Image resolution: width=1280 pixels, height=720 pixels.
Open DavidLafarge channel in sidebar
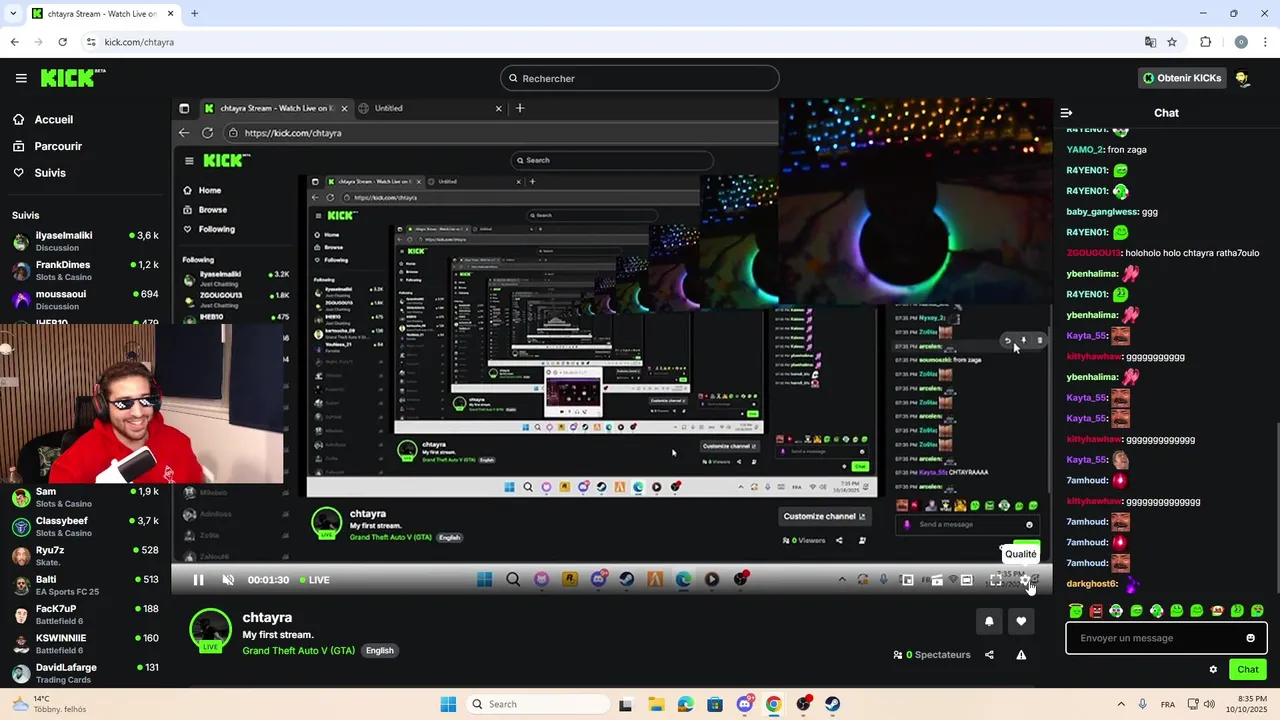85,672
